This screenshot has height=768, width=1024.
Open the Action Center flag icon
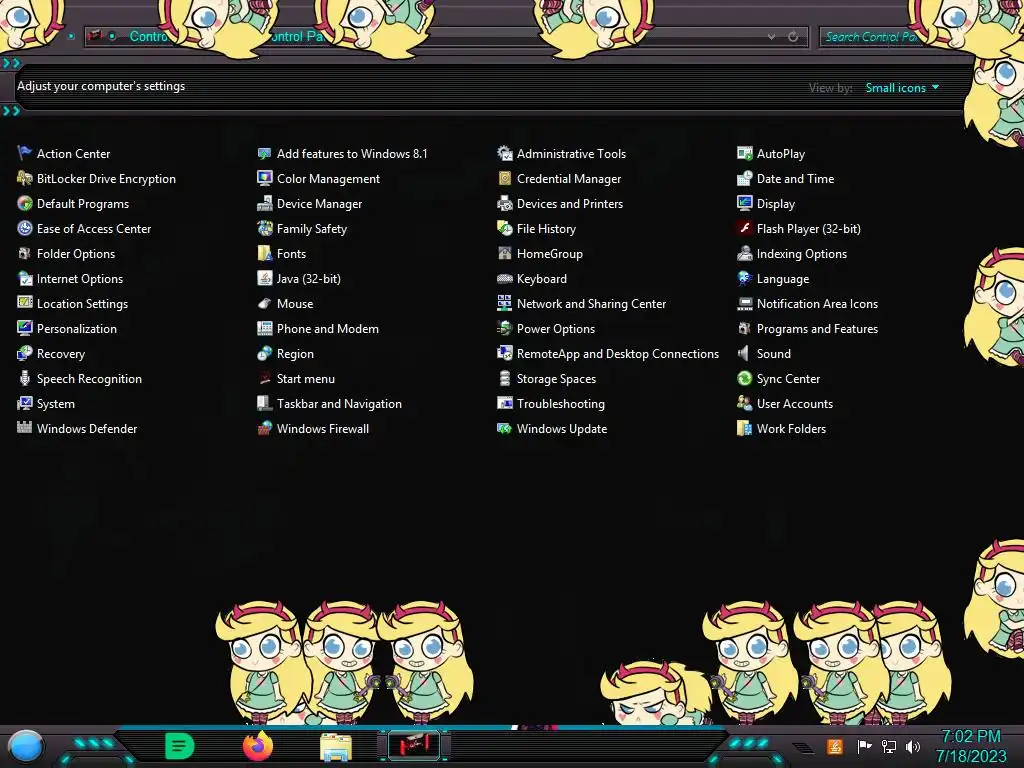pyautogui.click(x=25, y=153)
